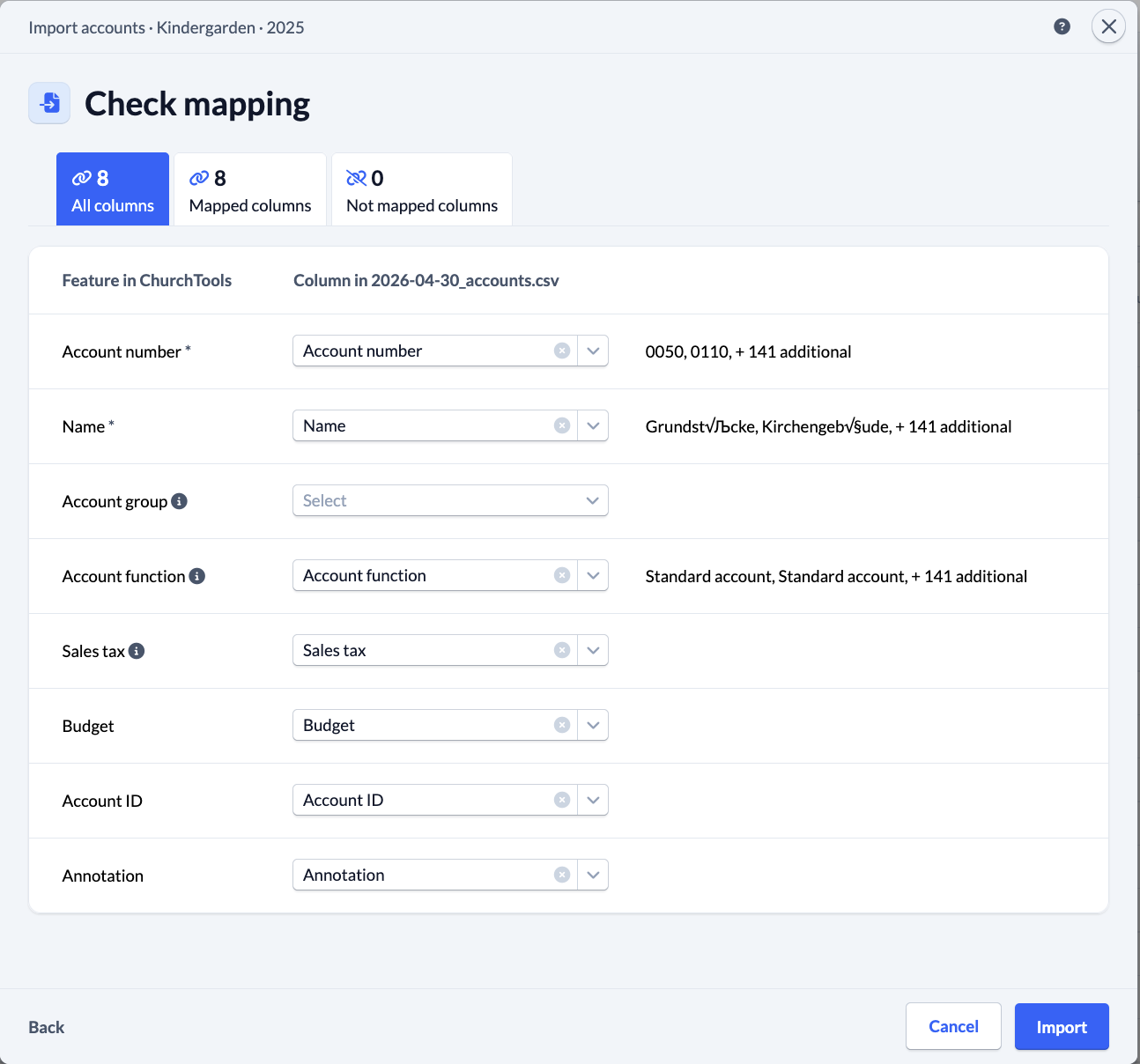Clear the Account ID column mapping

point(561,800)
